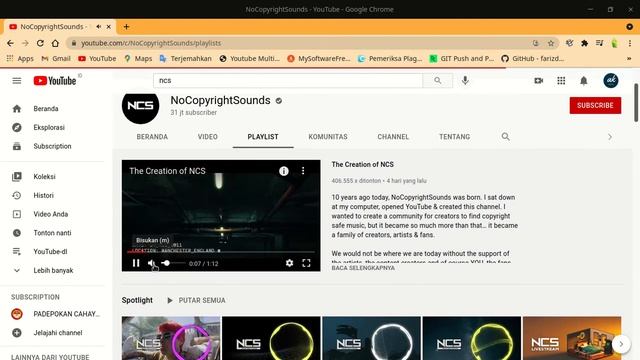Open the NCS LIVESTREAM thumbnail
The height and width of the screenshot is (360, 640).
pyautogui.click(x=572, y=338)
